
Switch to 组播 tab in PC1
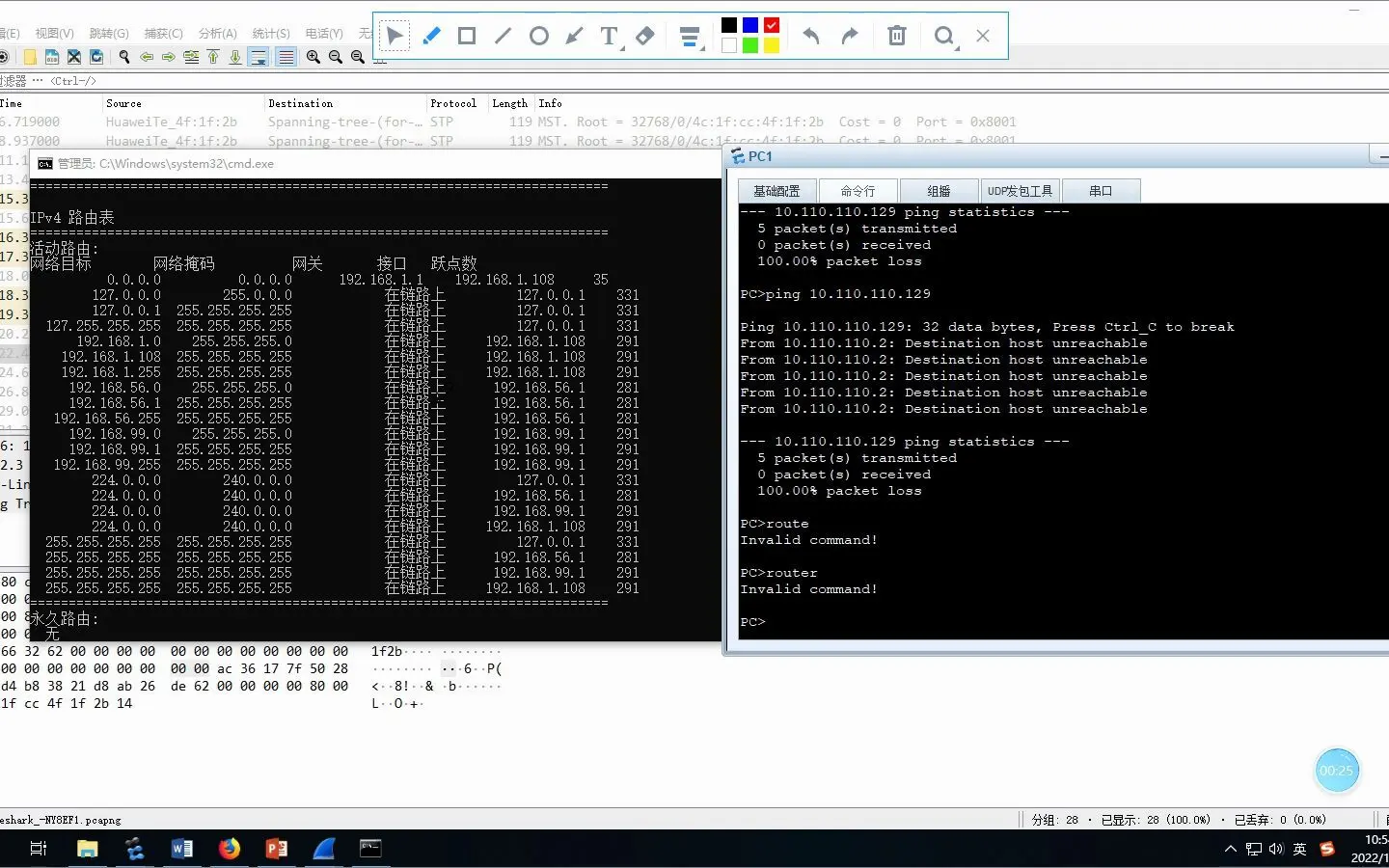940,191
